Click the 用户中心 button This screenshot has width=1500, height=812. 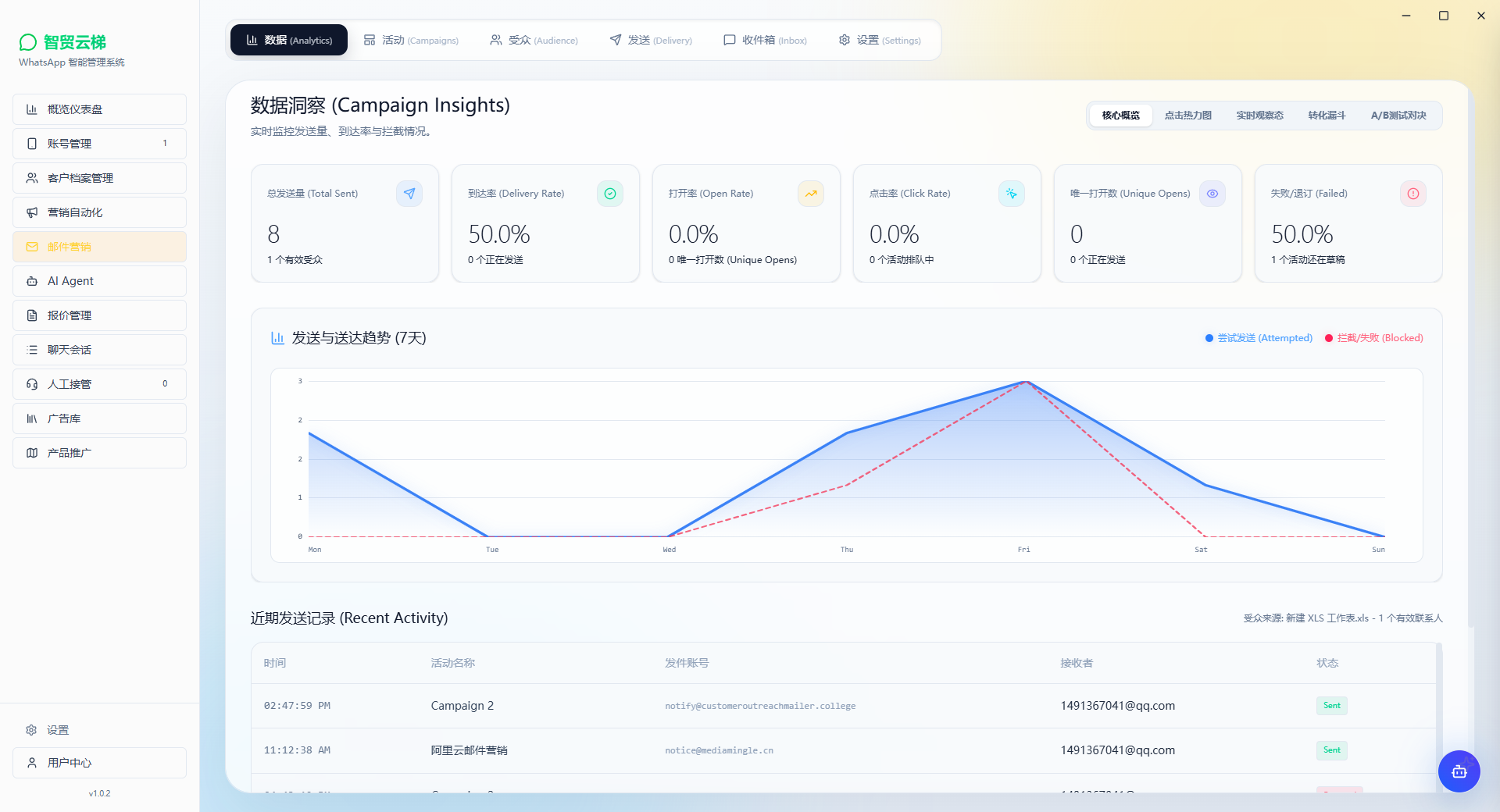[99, 763]
